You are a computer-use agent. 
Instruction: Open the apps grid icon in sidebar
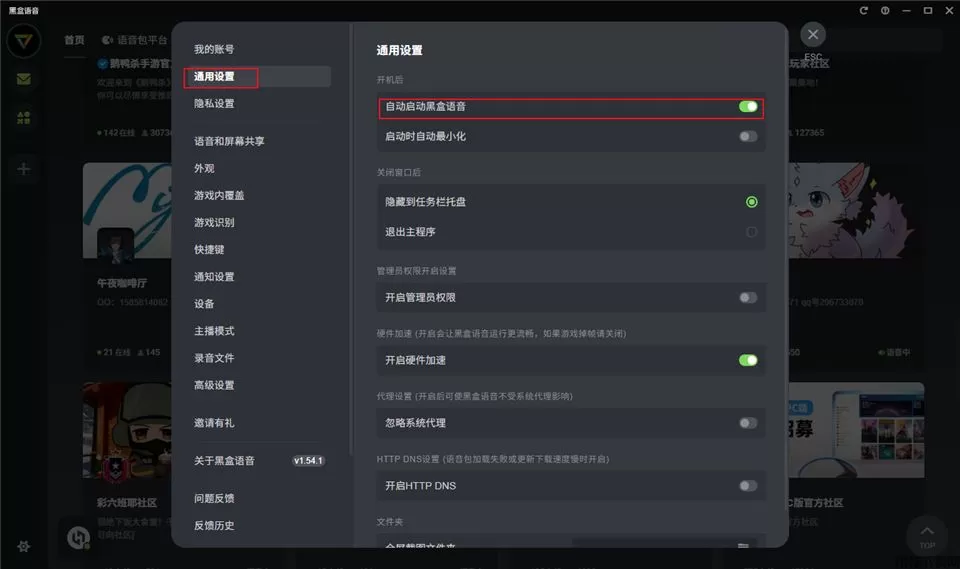pyautogui.click(x=24, y=118)
